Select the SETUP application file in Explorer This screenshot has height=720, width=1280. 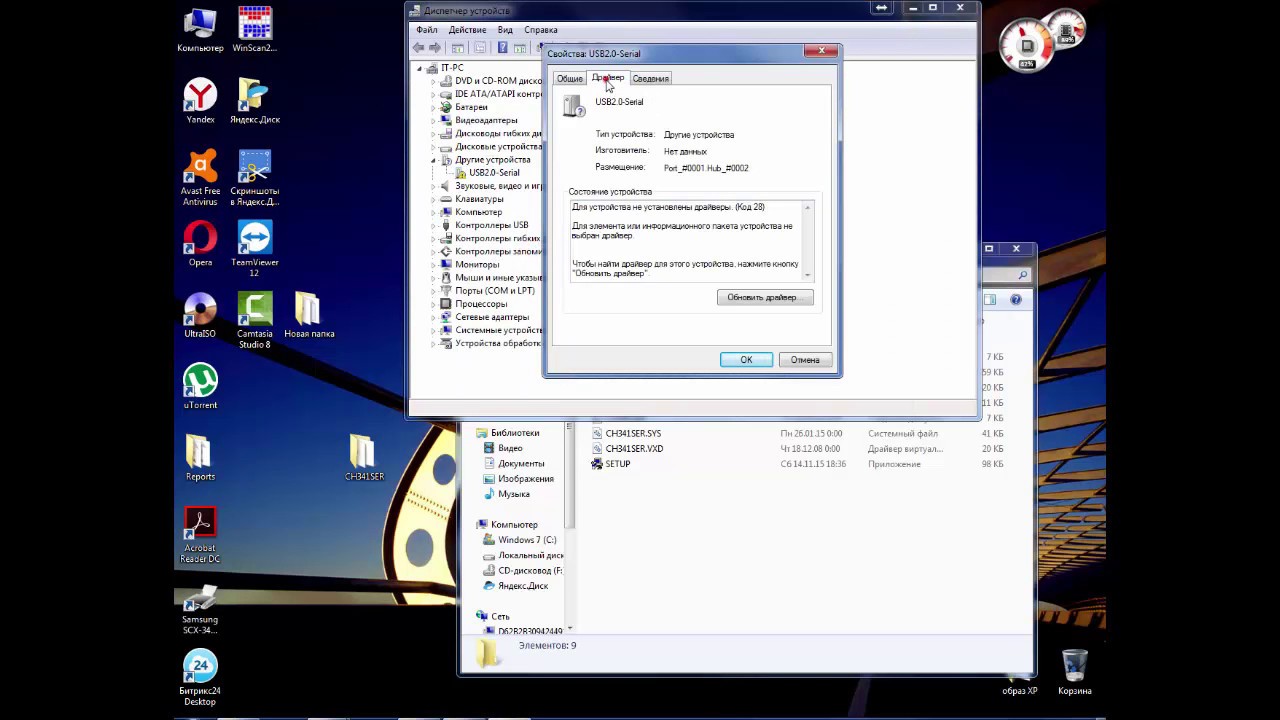point(617,464)
